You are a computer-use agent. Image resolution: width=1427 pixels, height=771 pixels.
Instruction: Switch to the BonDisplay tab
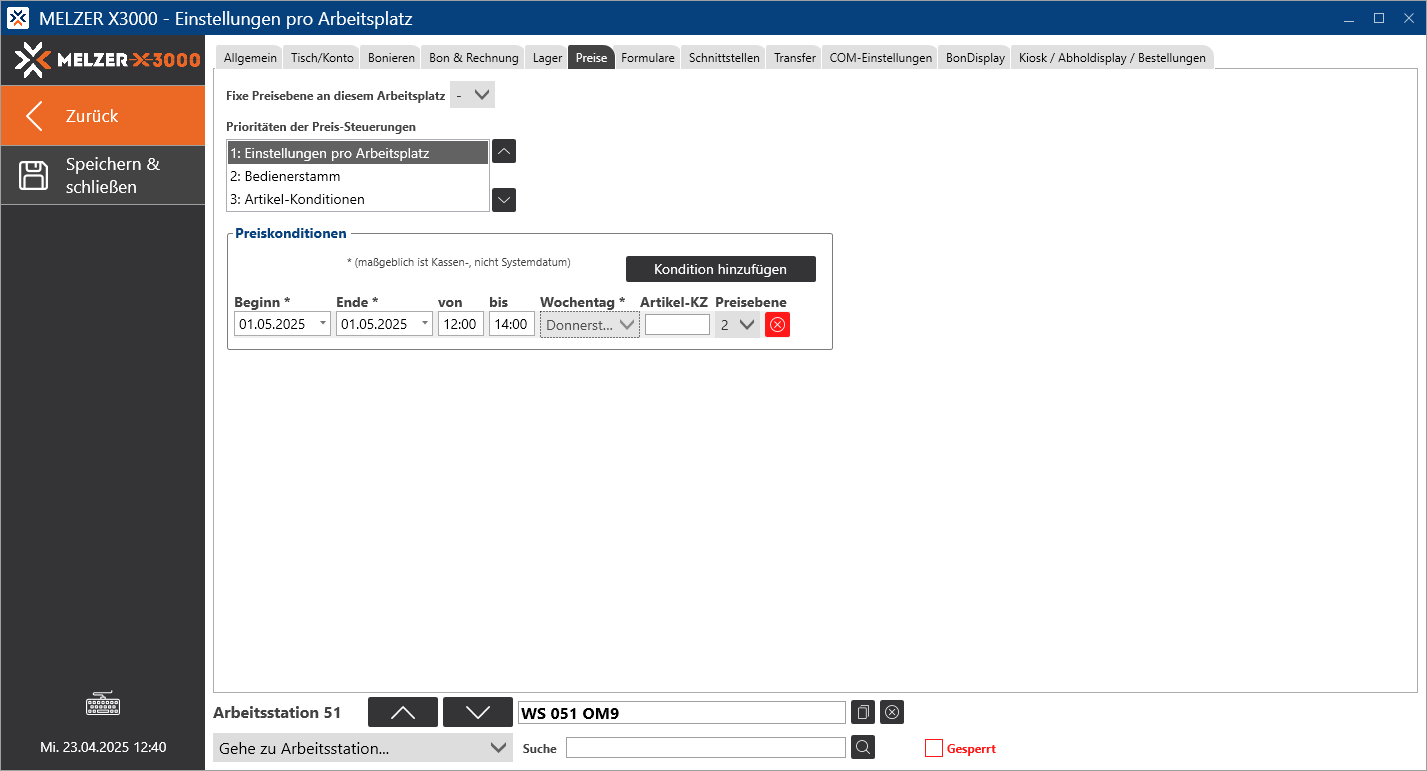tap(975, 58)
